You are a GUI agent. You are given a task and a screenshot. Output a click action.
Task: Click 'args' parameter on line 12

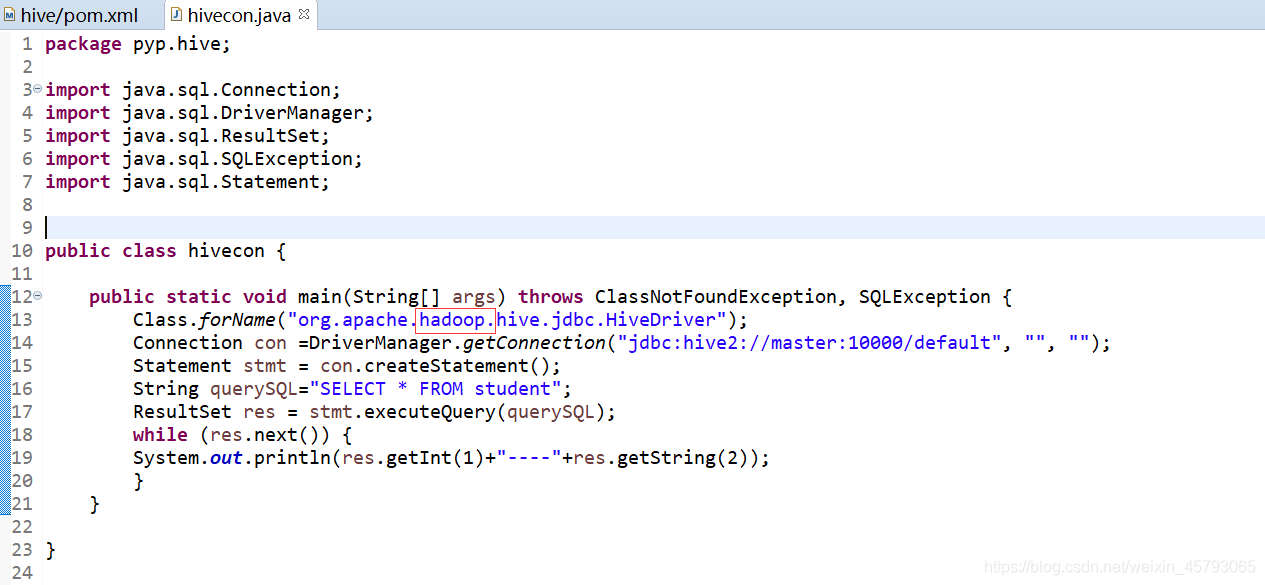pos(473,297)
